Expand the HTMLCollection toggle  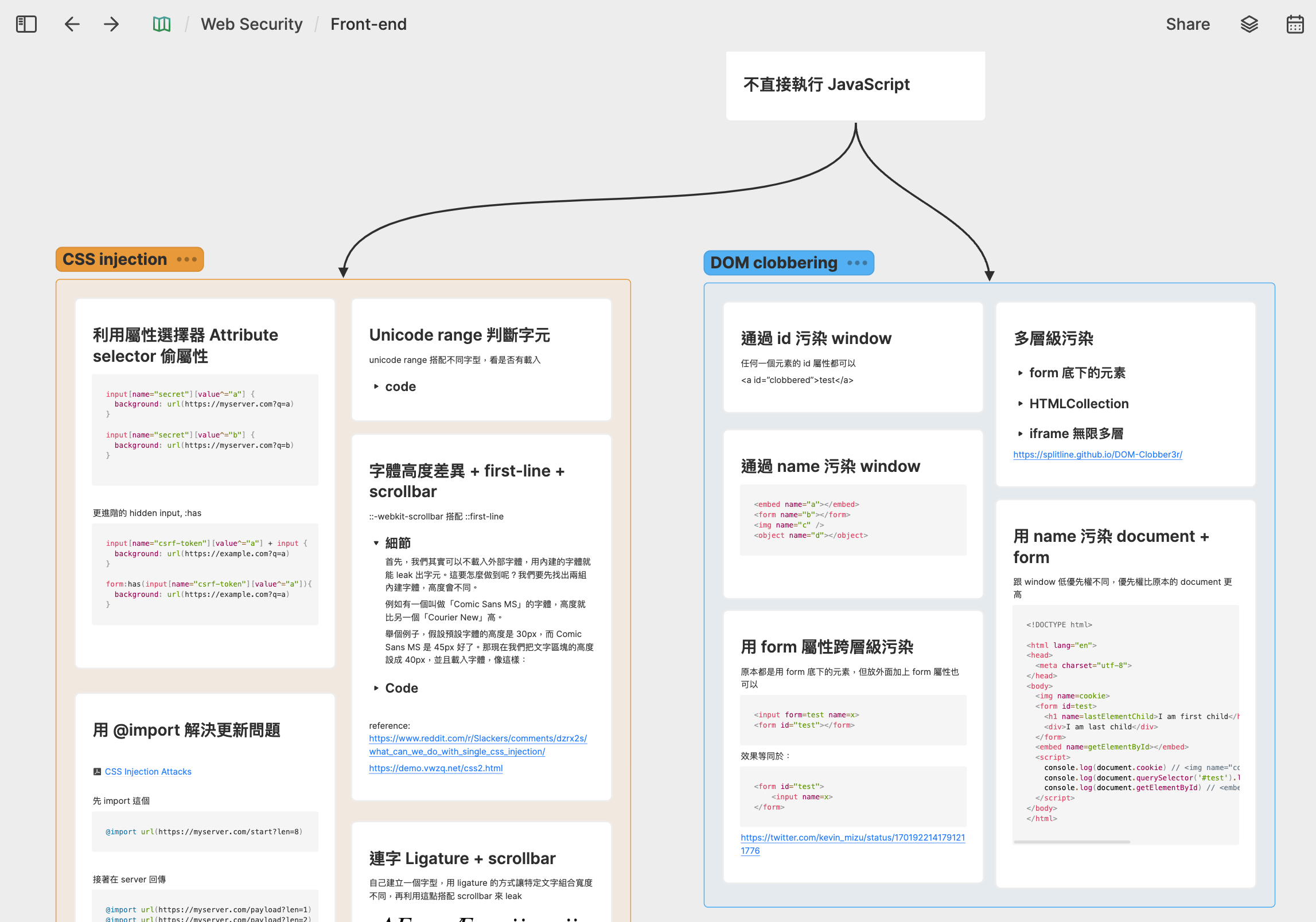(1021, 404)
